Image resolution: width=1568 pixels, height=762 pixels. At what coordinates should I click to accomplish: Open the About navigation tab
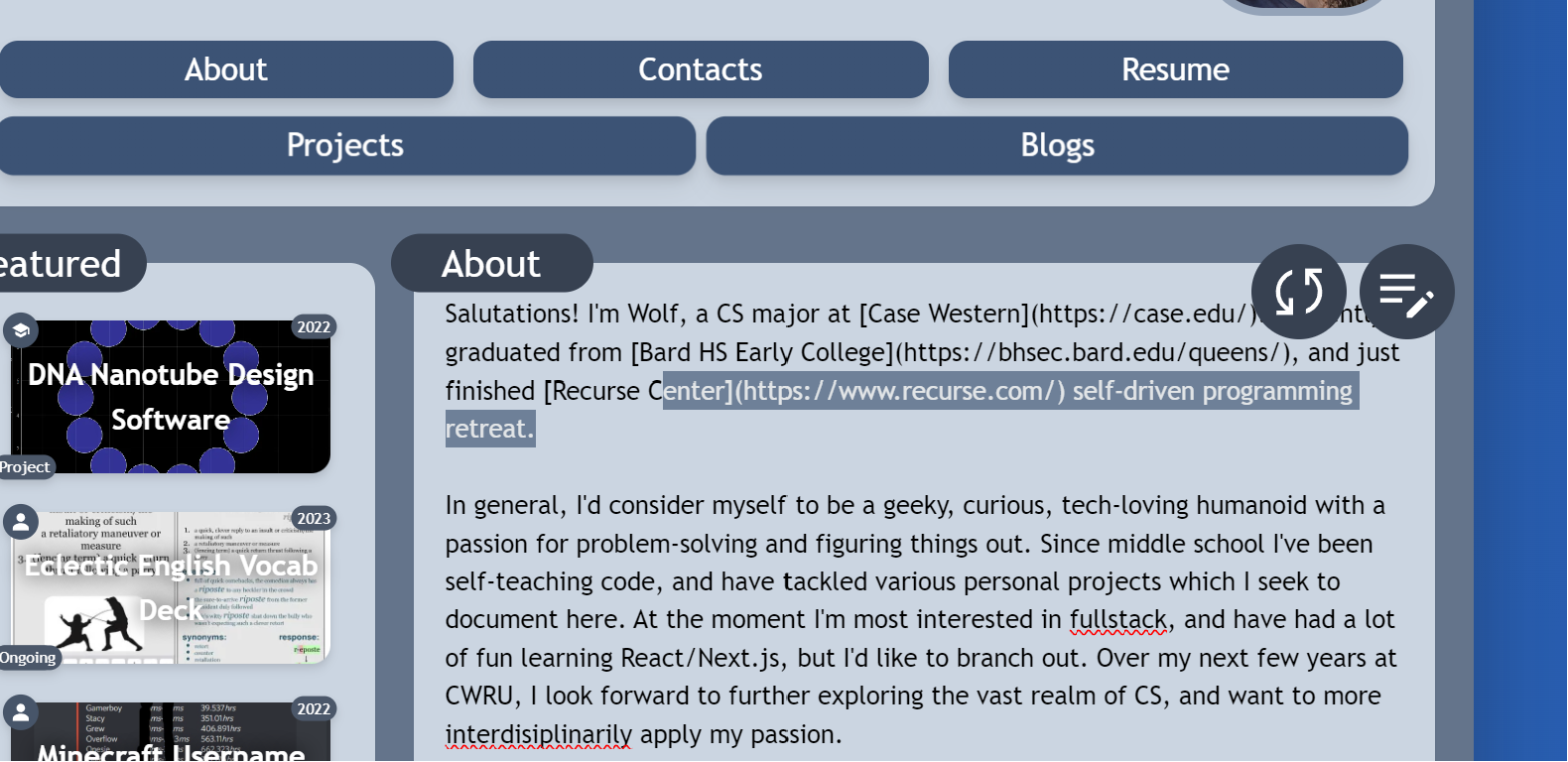click(x=226, y=69)
